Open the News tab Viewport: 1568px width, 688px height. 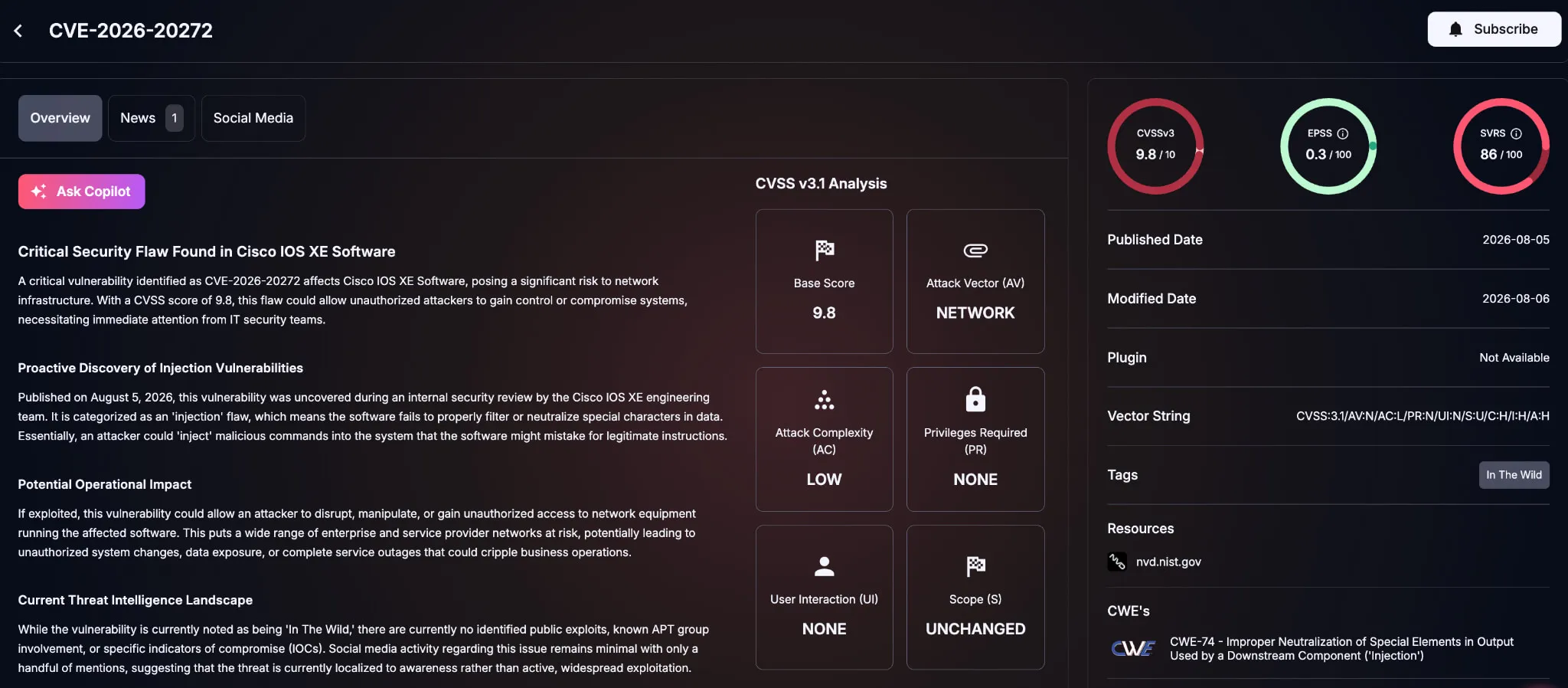pyautogui.click(x=151, y=118)
